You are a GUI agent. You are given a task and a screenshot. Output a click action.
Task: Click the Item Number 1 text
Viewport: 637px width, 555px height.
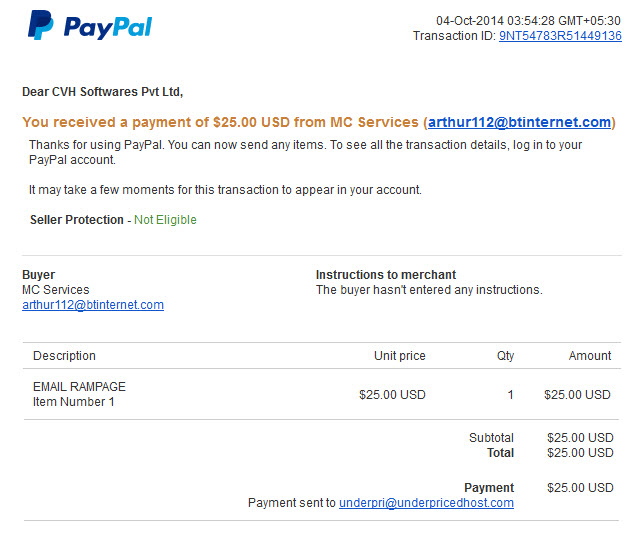pos(74,402)
